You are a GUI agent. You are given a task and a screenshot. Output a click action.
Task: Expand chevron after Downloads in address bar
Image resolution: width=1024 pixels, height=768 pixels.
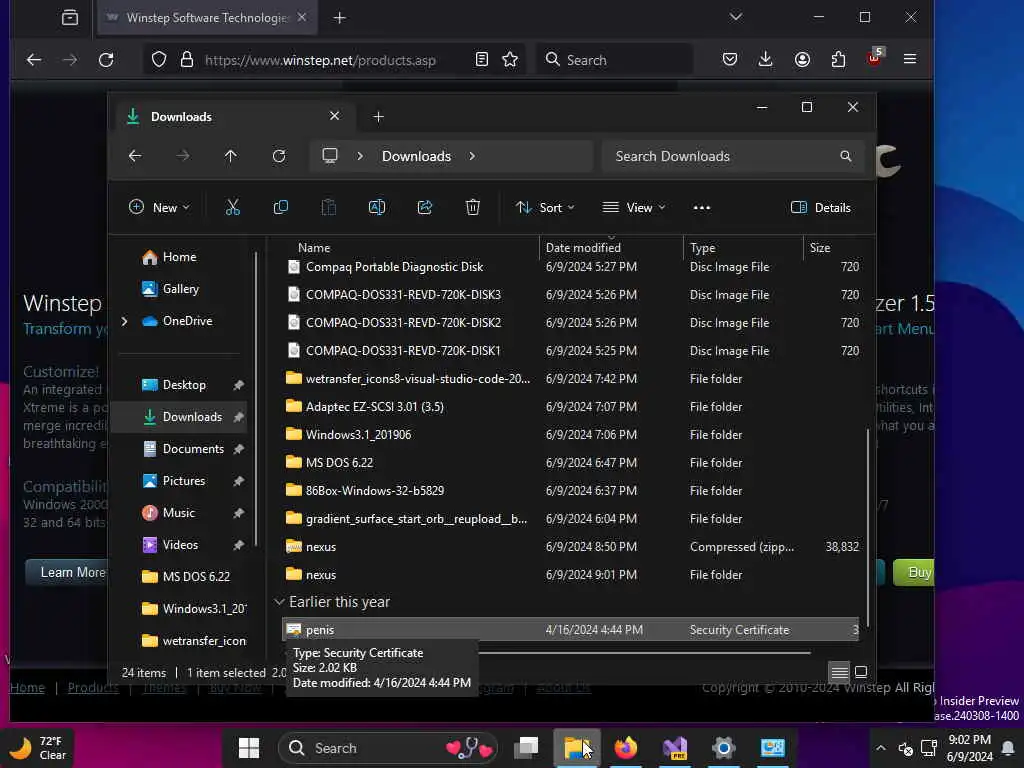point(472,156)
